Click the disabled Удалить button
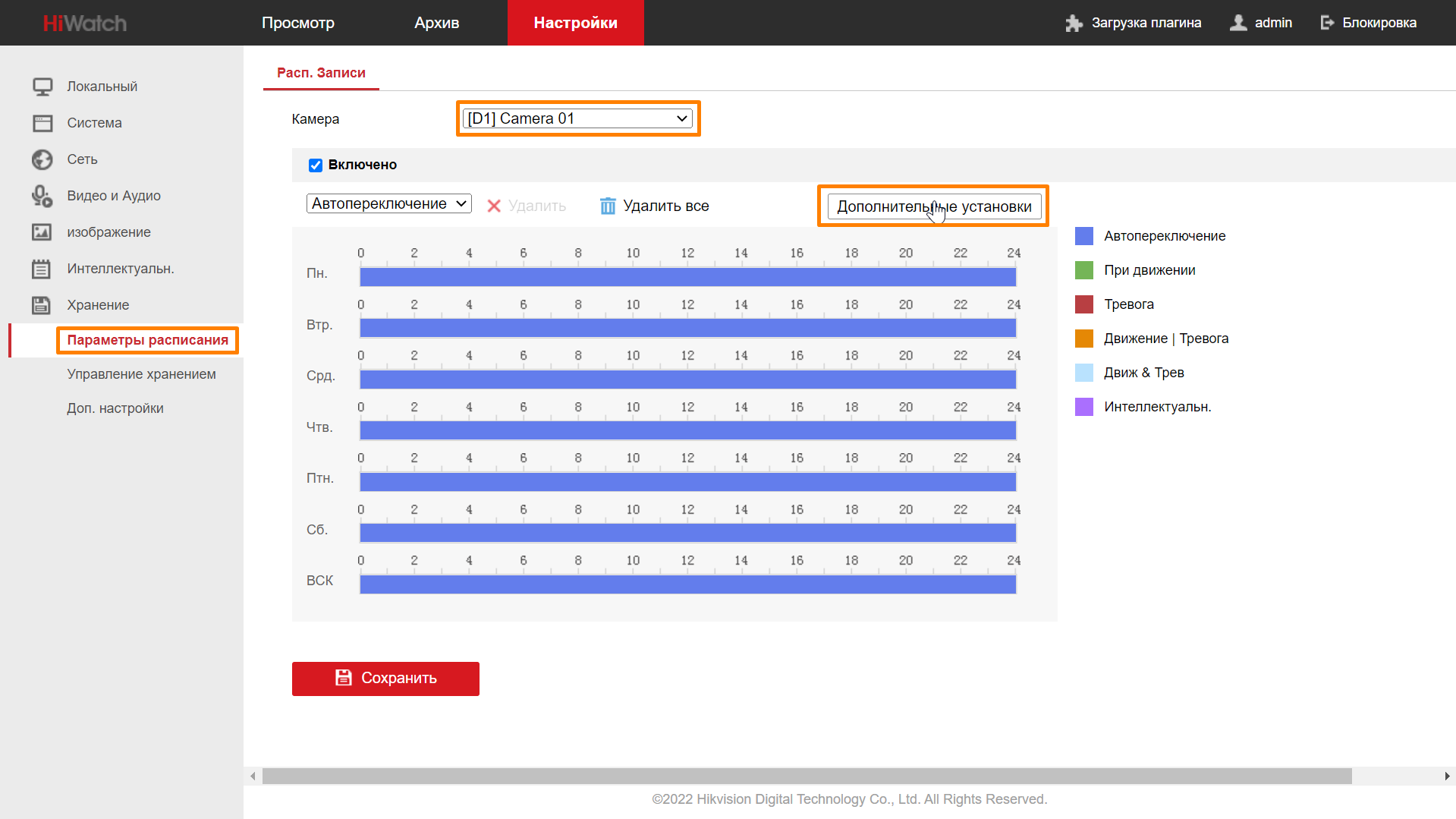Image resolution: width=1456 pixels, height=819 pixels. coord(527,206)
